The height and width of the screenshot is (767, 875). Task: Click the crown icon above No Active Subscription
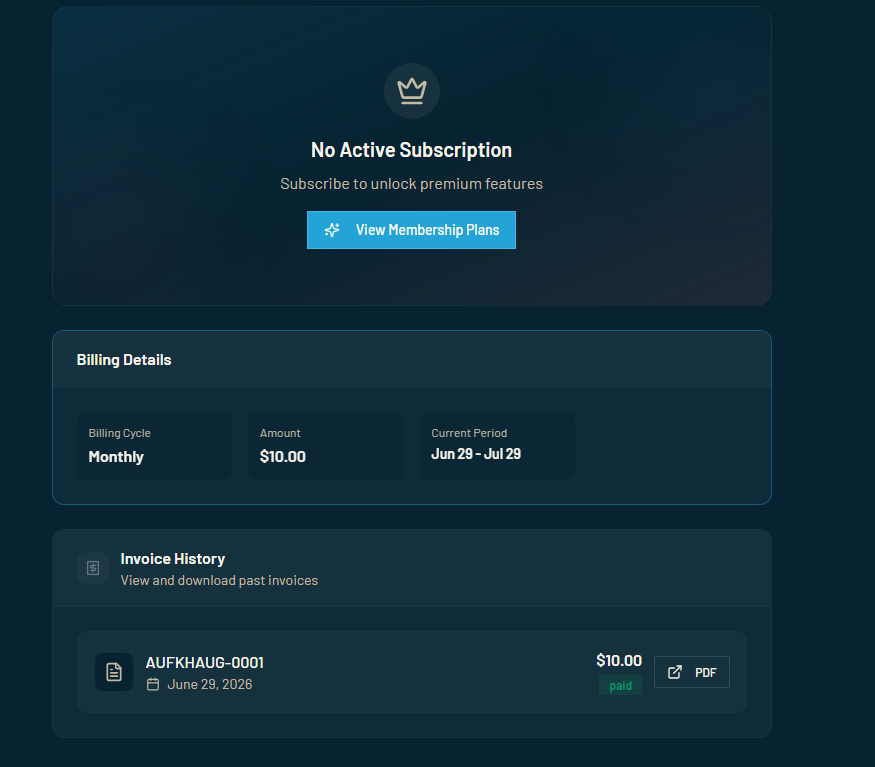(x=412, y=91)
